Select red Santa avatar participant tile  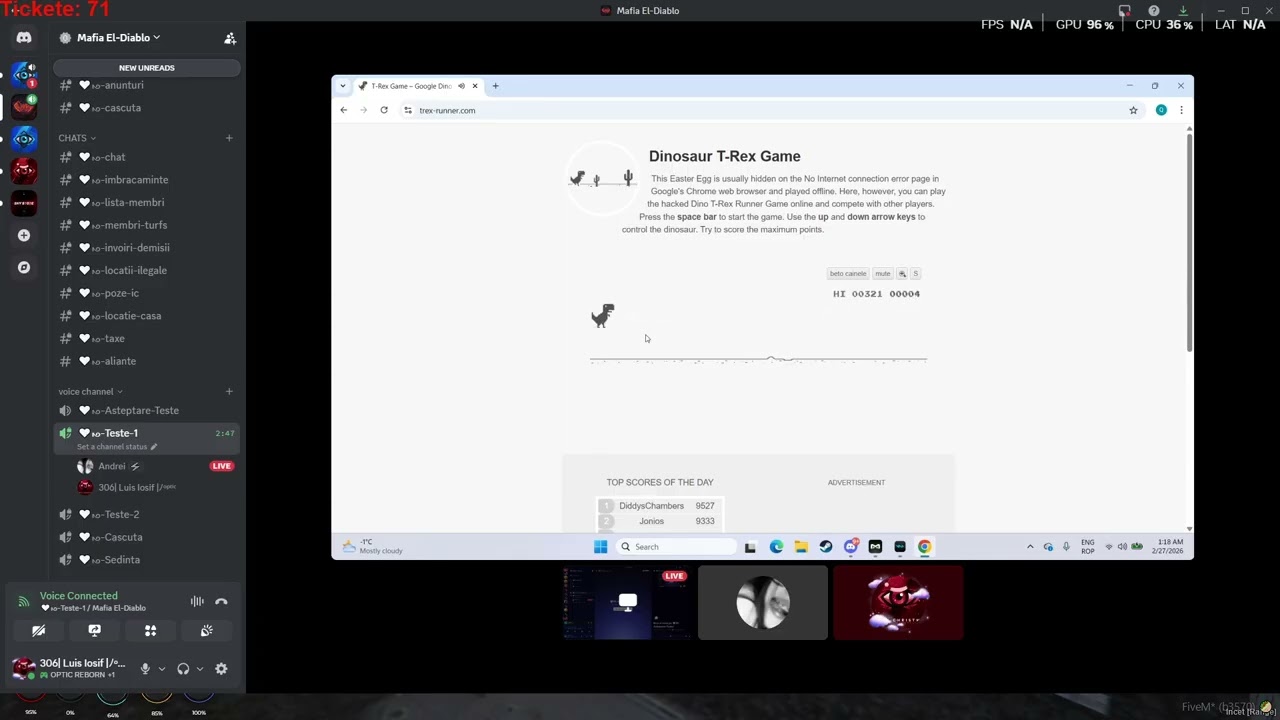(x=898, y=603)
